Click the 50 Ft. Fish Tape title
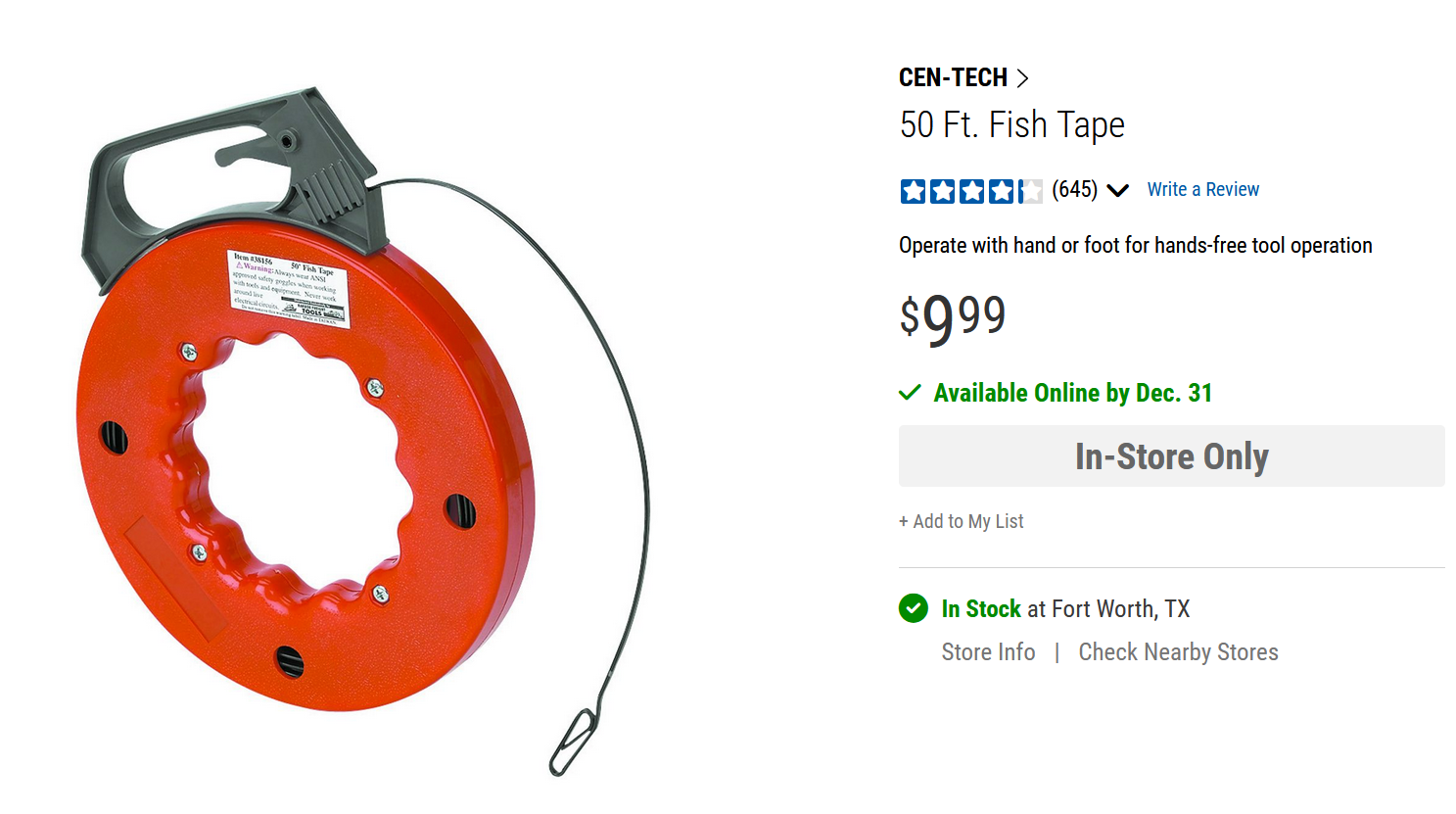This screenshot has width=1456, height=814. coord(1011,125)
